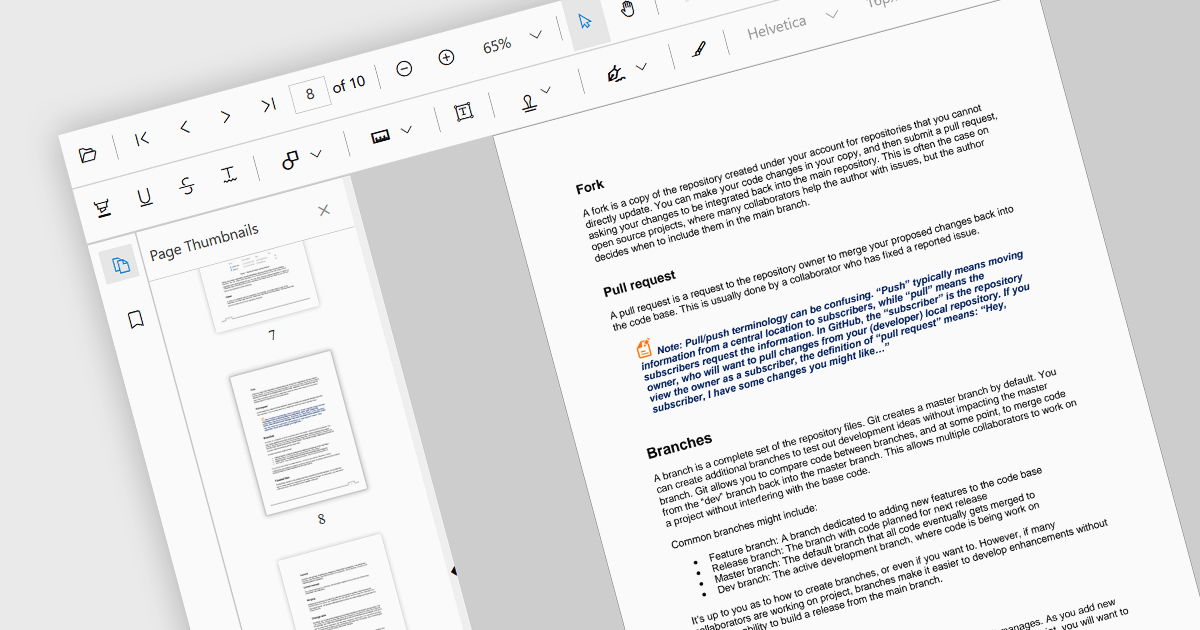Toggle the text selection arrow tool
This screenshot has width=1200, height=630.
(585, 21)
